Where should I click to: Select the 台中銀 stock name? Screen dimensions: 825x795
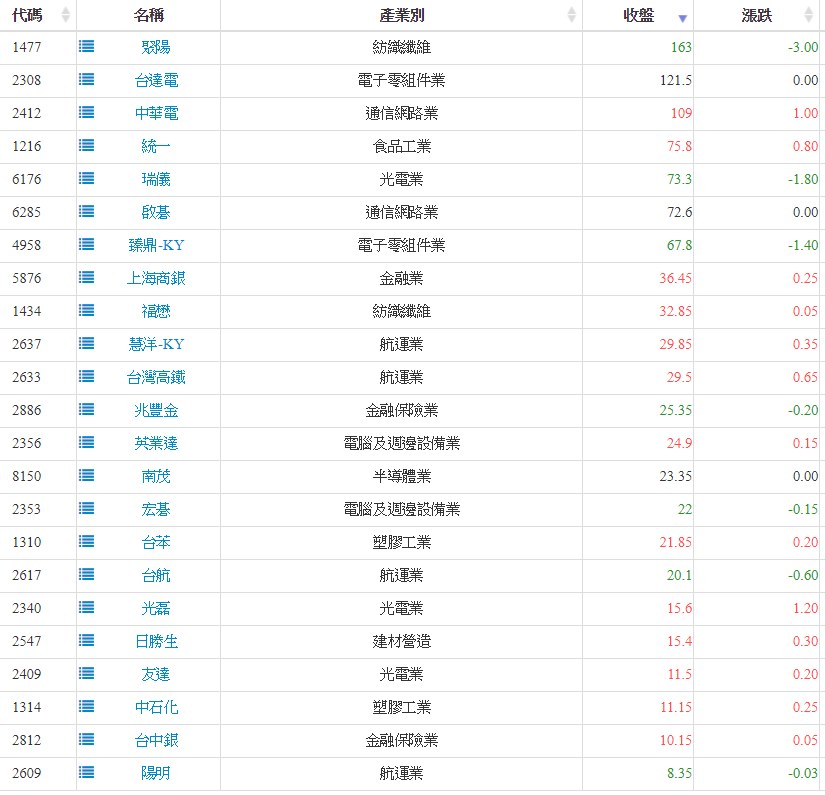coord(156,740)
